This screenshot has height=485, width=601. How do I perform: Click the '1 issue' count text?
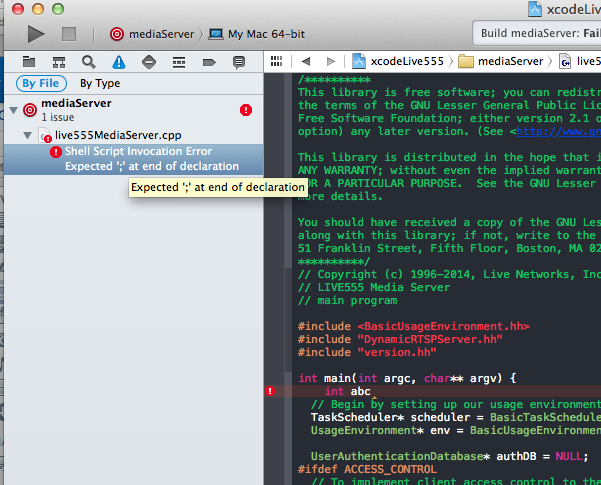58,117
